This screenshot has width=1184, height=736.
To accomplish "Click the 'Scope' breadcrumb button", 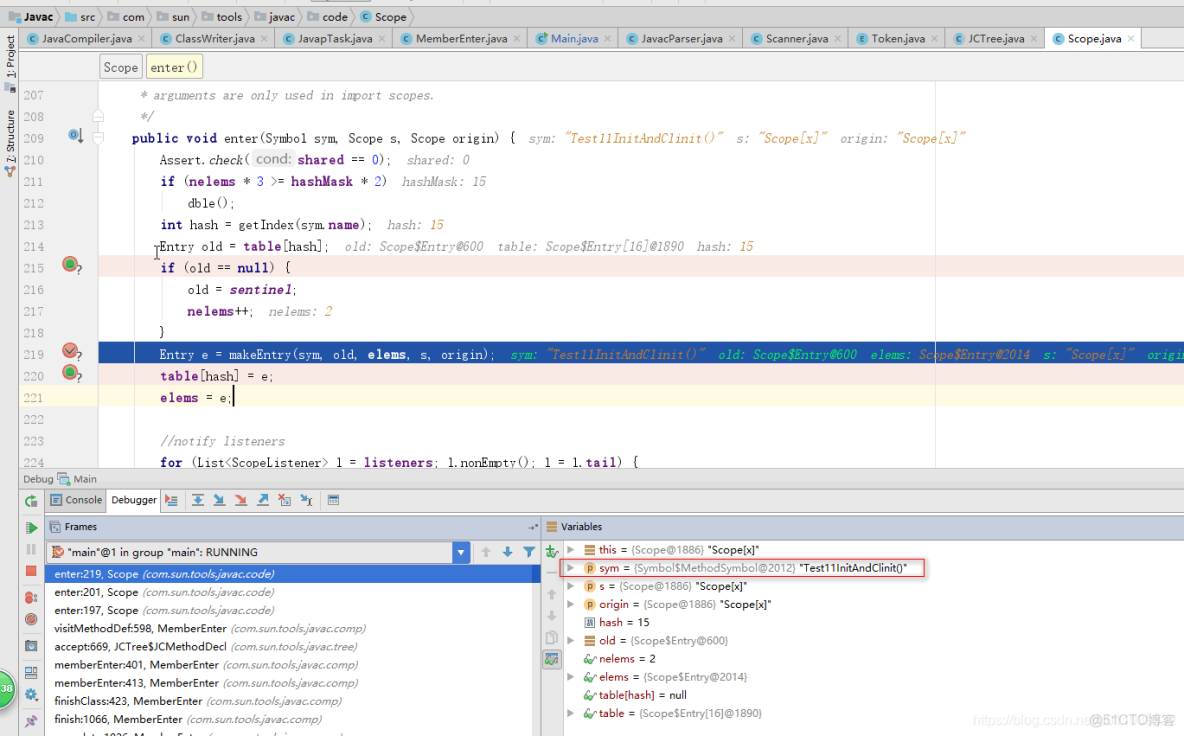I will coord(120,67).
